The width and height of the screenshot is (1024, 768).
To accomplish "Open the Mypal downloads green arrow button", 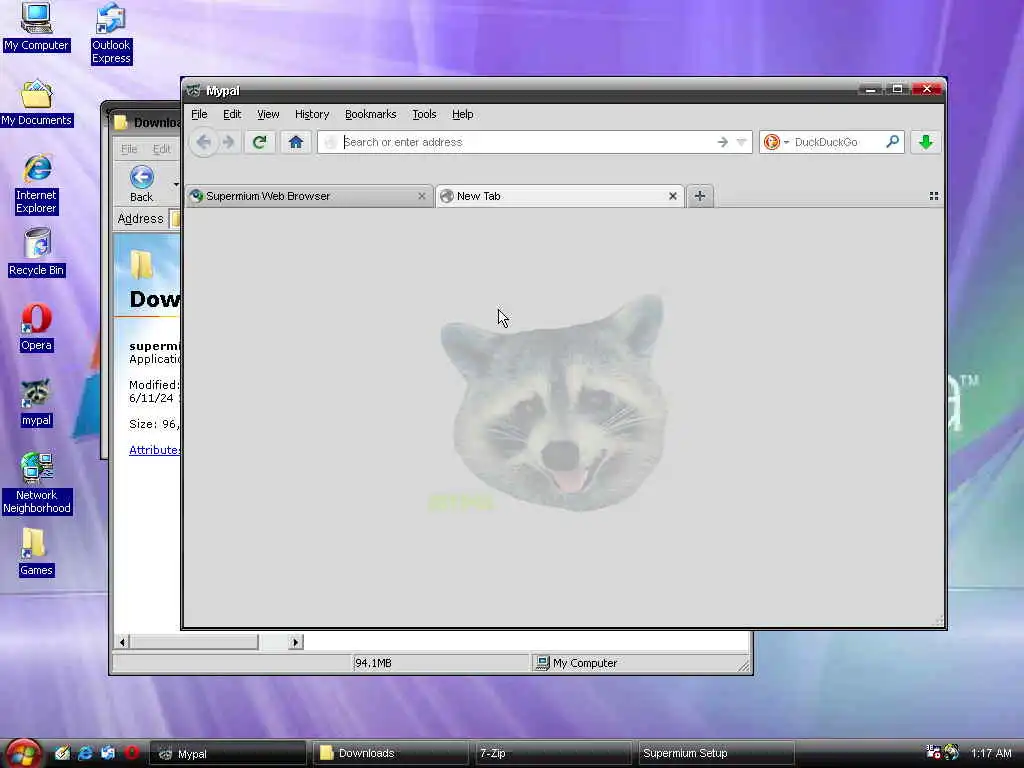I will [x=925, y=142].
